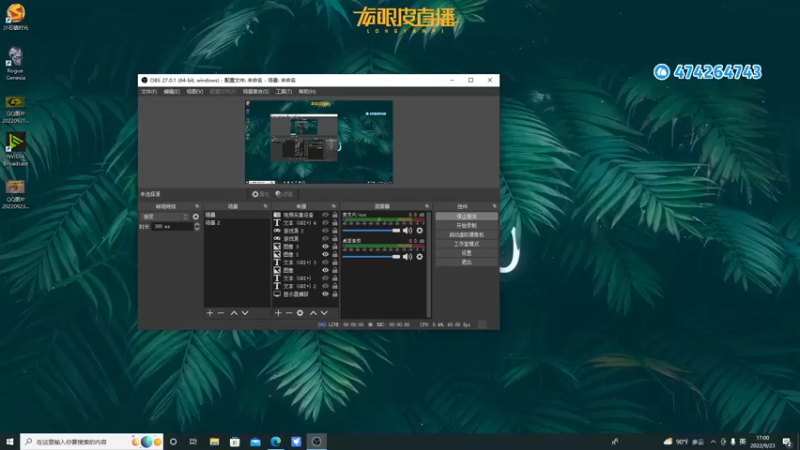
Task: Toggle visibility of 文本 (GDI+) 4 source
Action: click(x=325, y=223)
